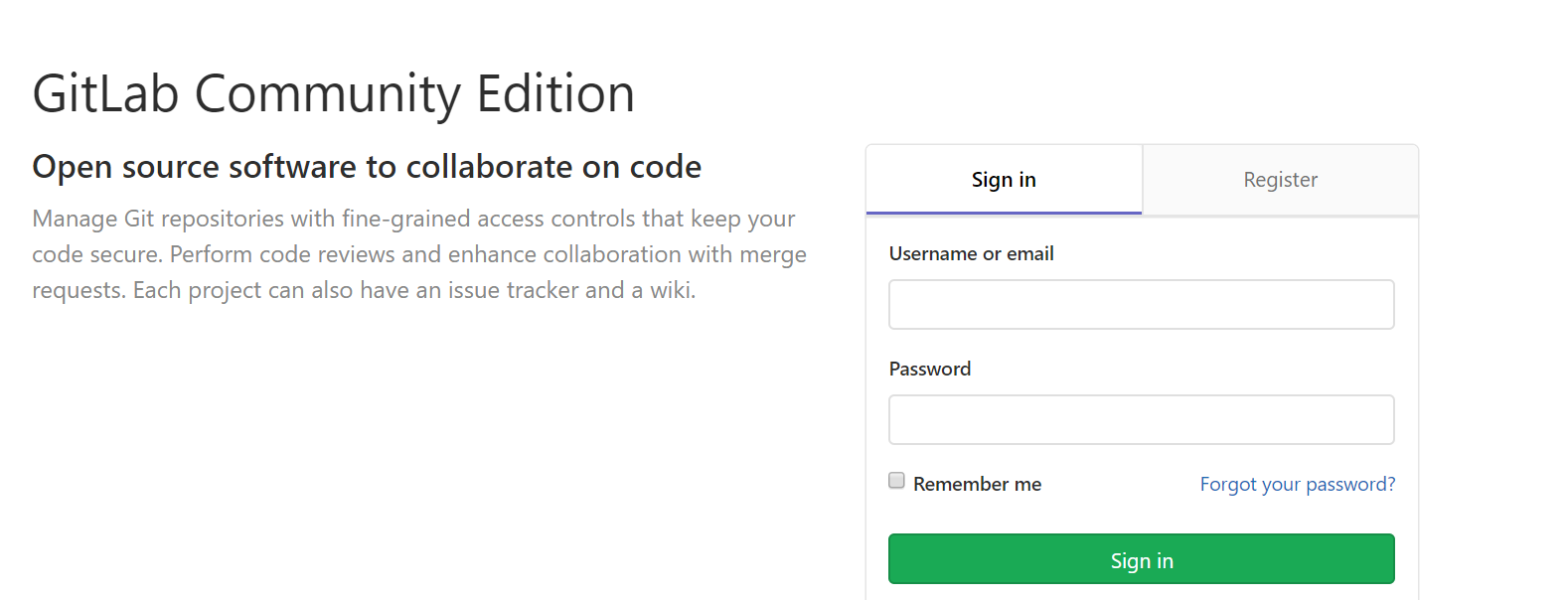Click the 'Remember me' label text

pyautogui.click(x=977, y=484)
